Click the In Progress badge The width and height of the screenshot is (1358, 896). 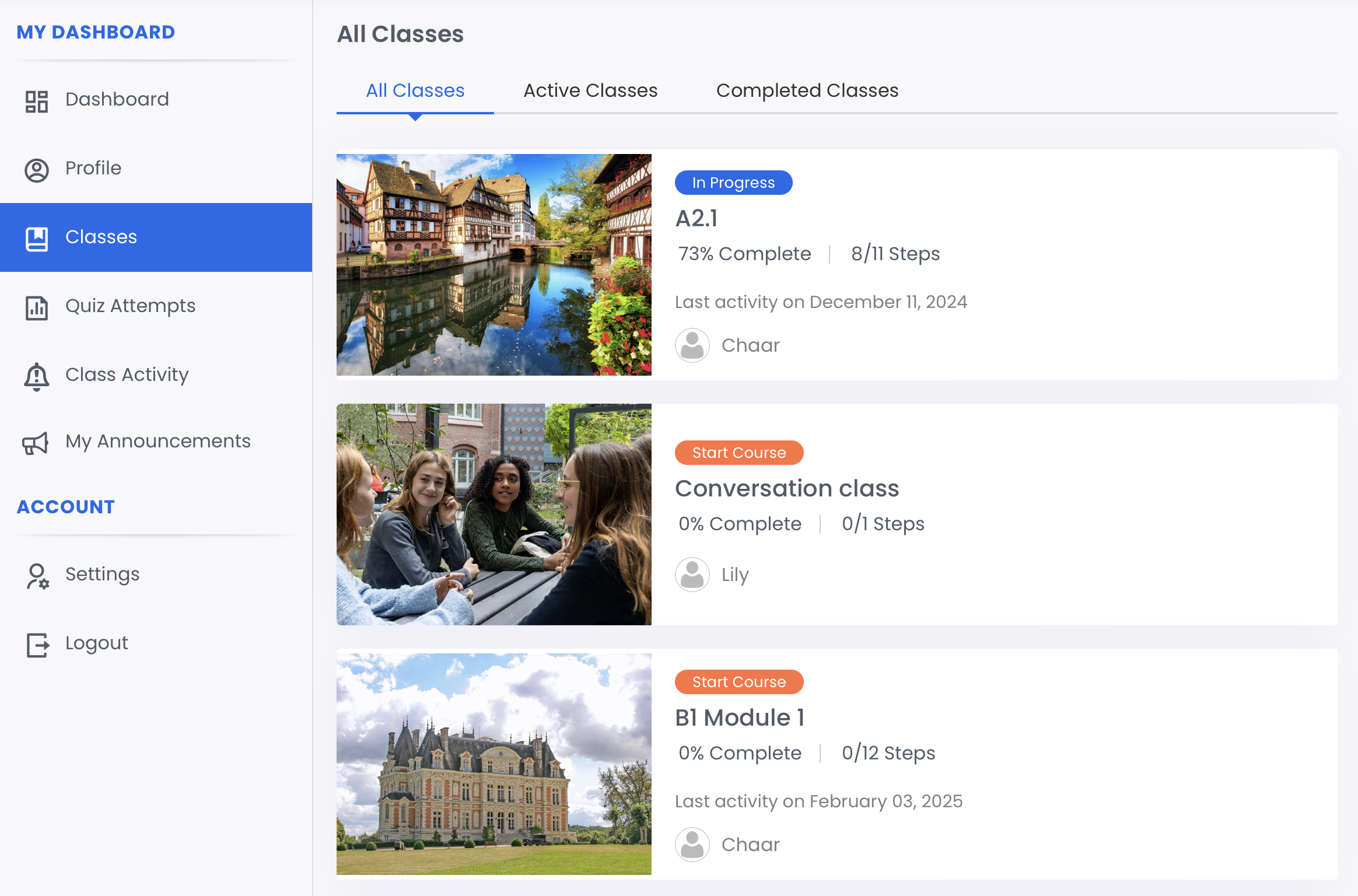pos(733,183)
